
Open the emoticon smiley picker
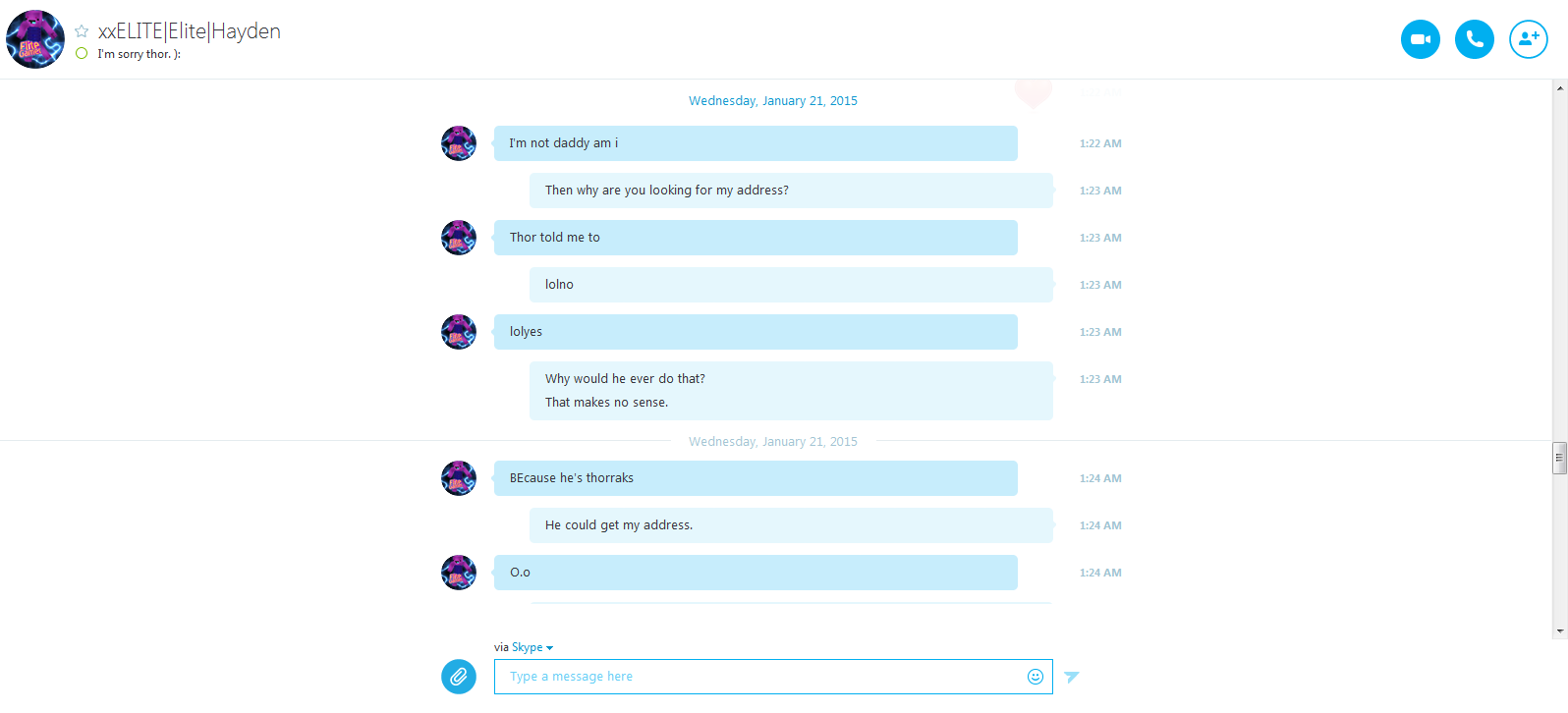pyautogui.click(x=1035, y=677)
